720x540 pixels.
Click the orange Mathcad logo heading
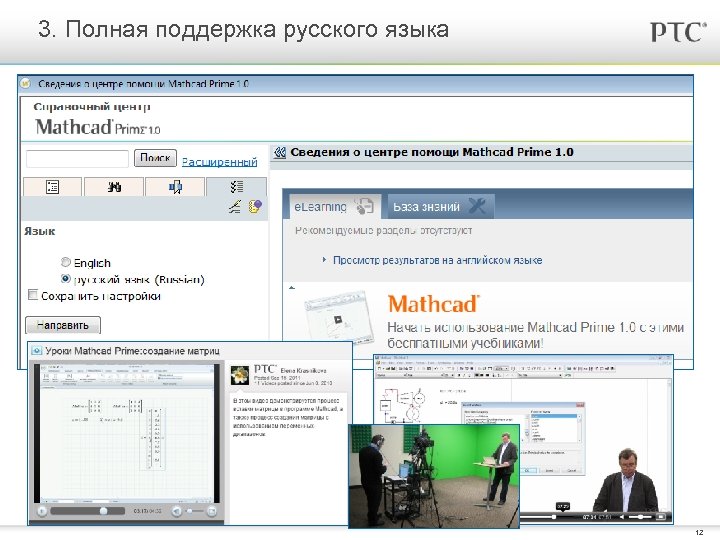click(433, 304)
